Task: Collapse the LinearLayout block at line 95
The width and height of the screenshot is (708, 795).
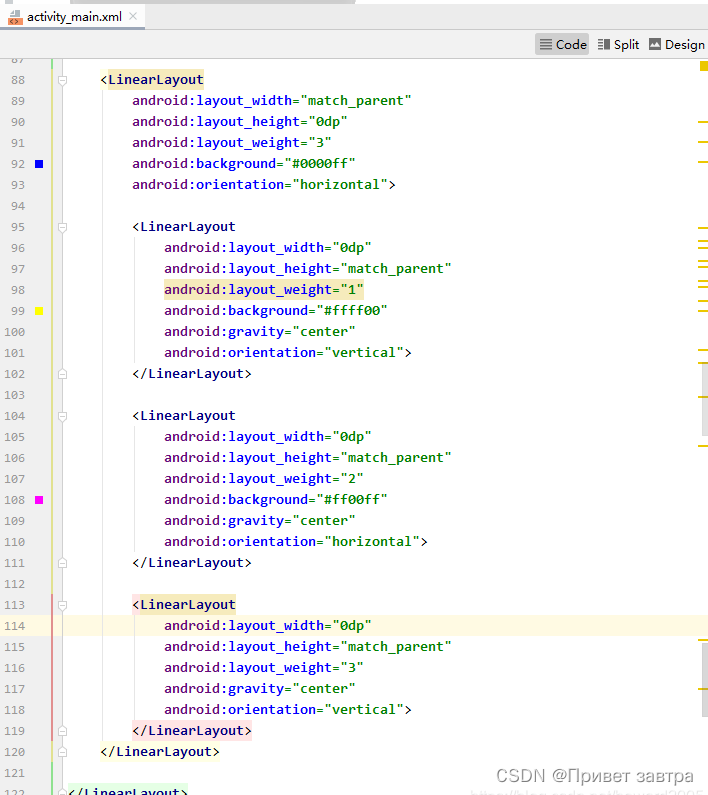Action: pos(62,227)
